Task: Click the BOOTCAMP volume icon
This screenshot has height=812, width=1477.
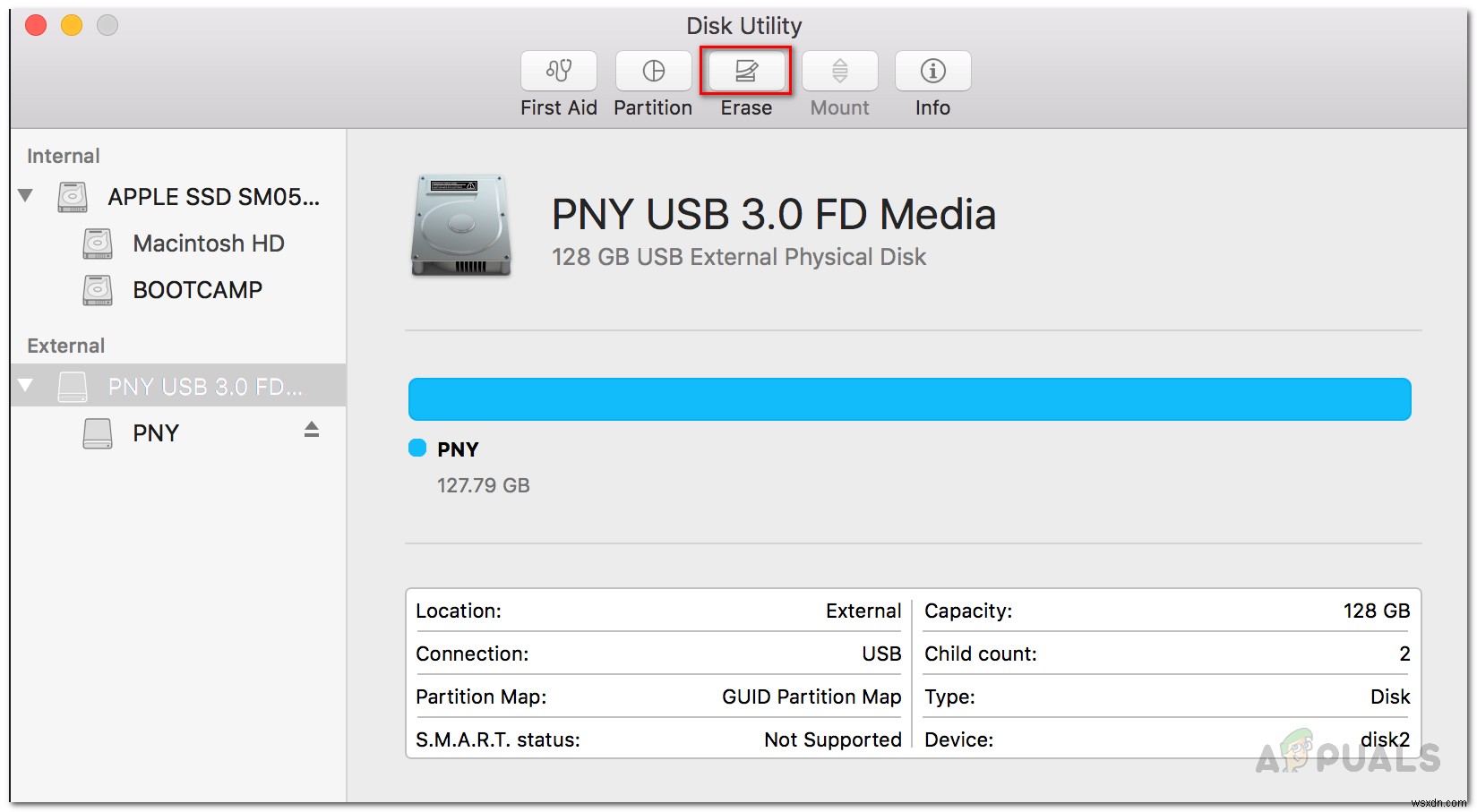Action: click(x=98, y=290)
